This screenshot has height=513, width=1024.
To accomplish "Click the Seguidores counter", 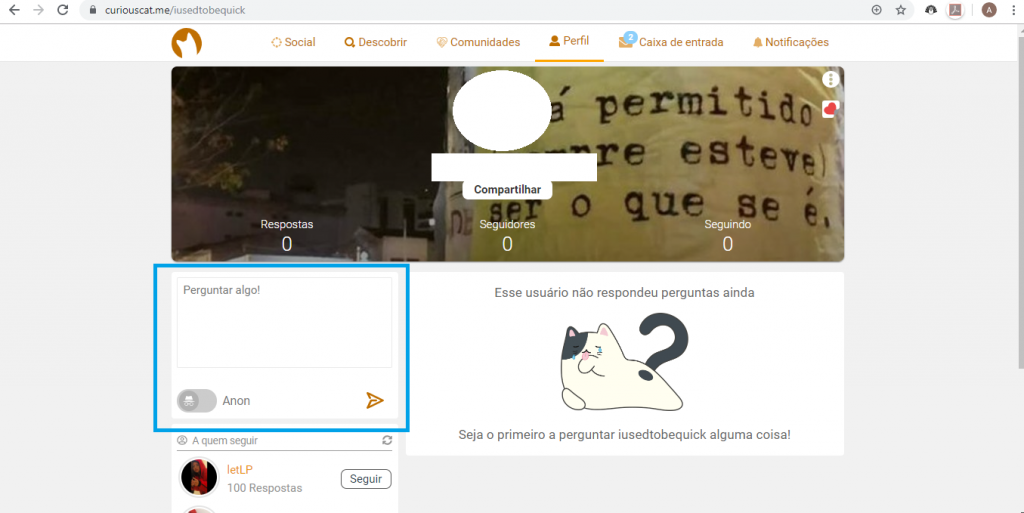I will (x=507, y=236).
